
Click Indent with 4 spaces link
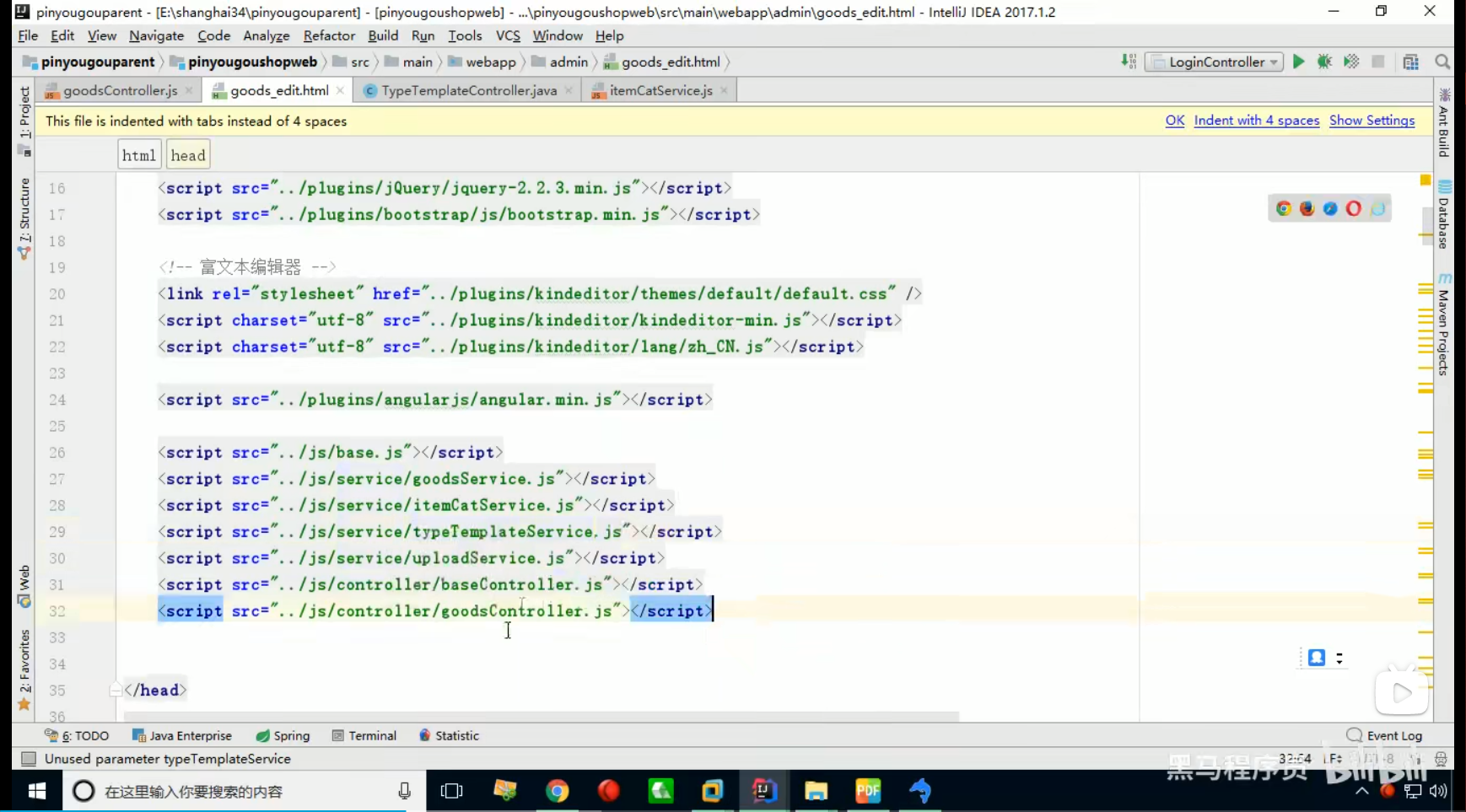click(x=1256, y=121)
